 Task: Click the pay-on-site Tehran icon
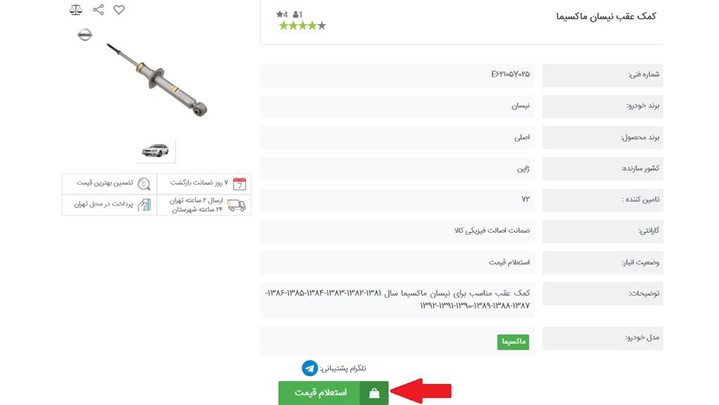click(x=144, y=205)
